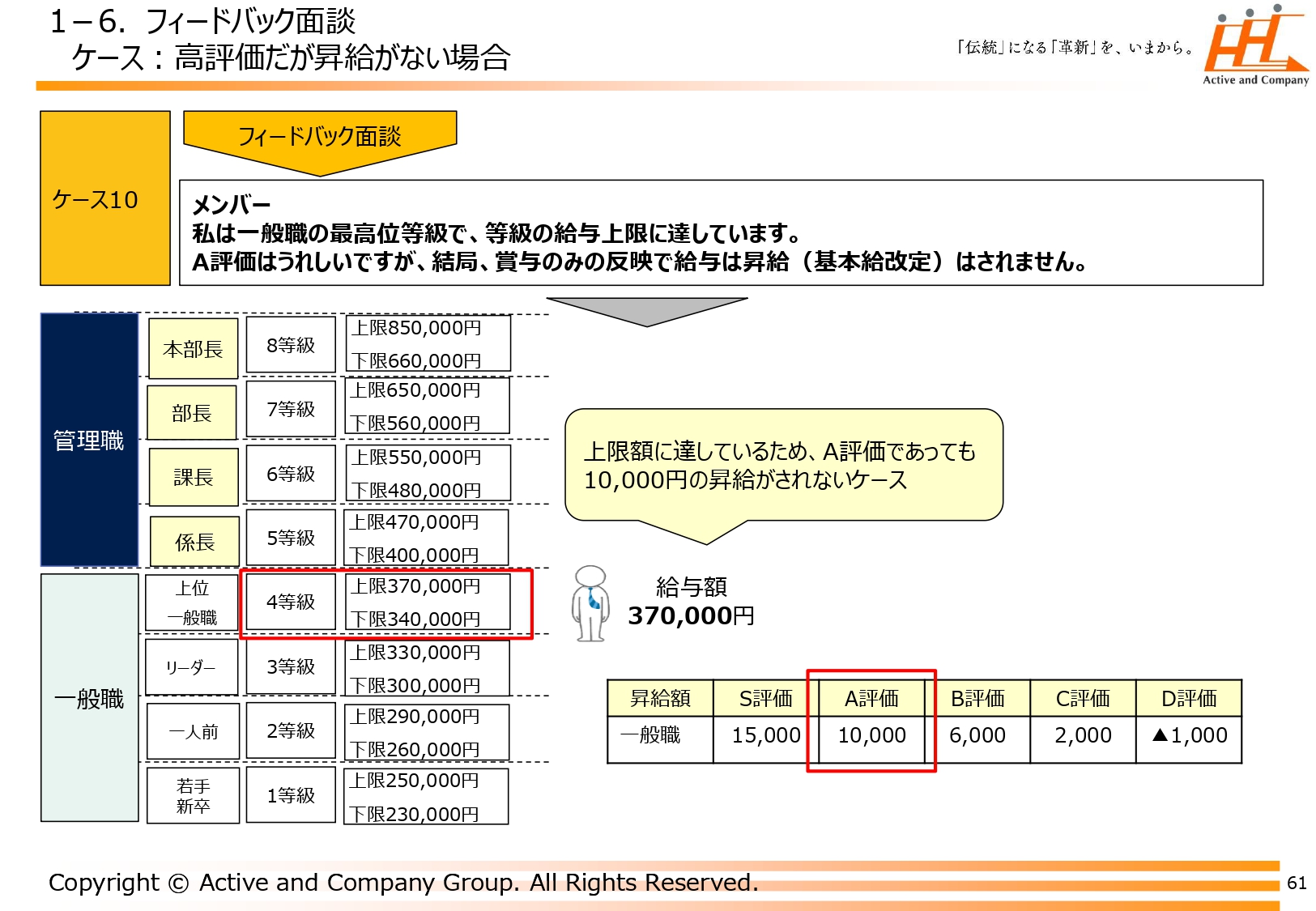Select the A評価 column header
This screenshot has width=1316, height=911.
point(871,698)
